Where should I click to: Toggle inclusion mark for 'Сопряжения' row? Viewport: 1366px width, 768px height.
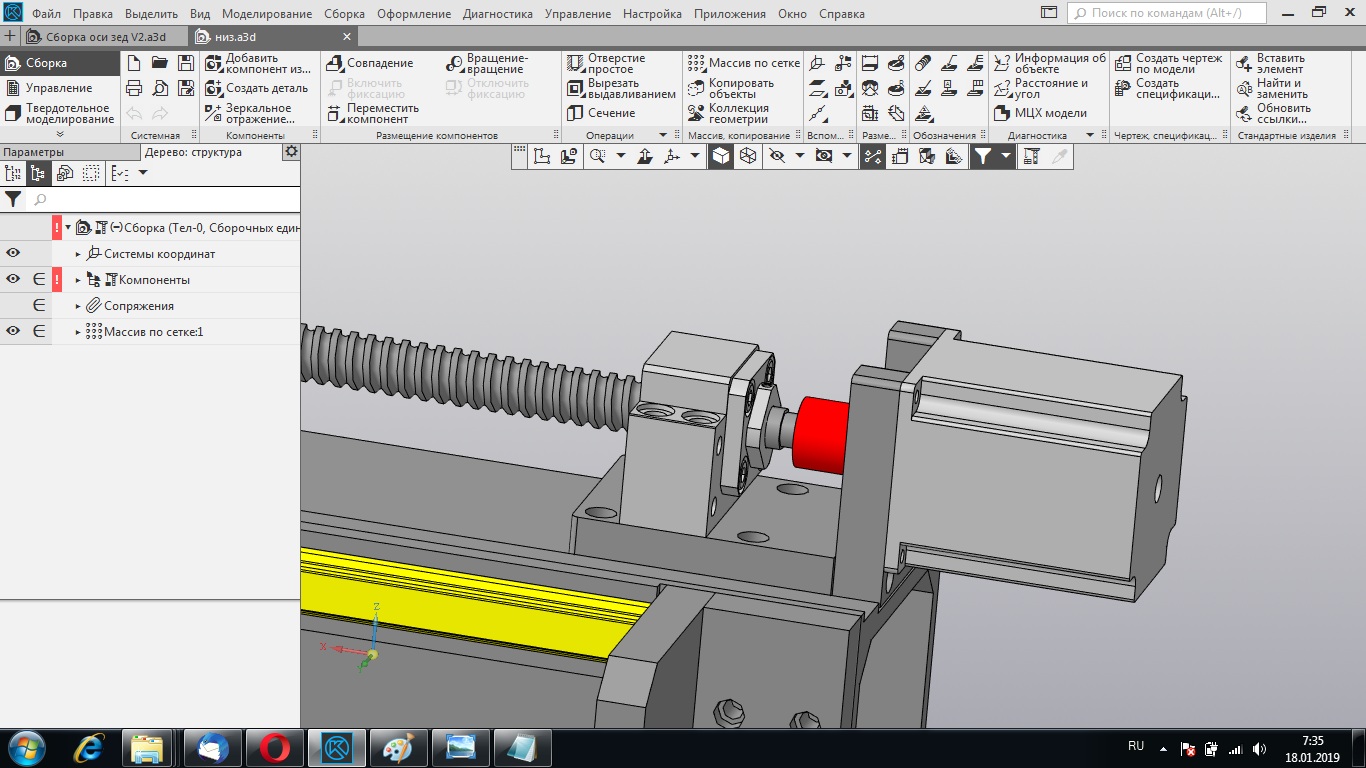coord(39,306)
